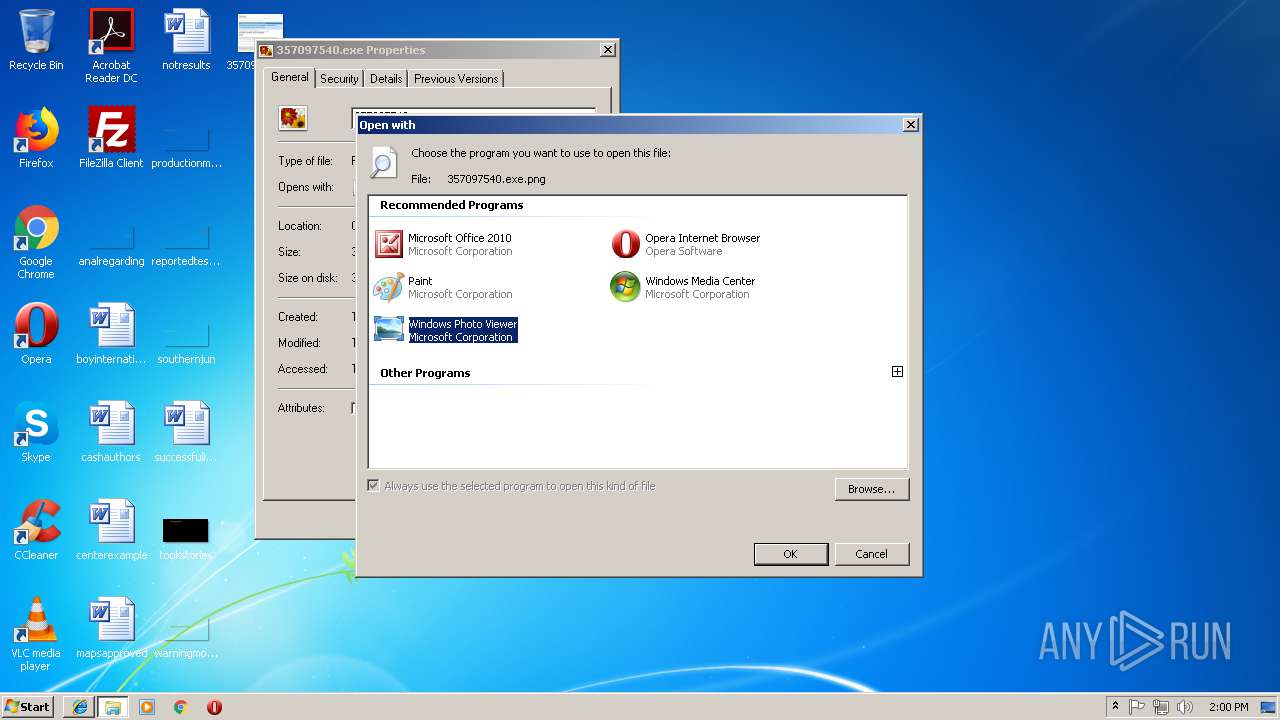Confirm with the OK button
The height and width of the screenshot is (720, 1280).
[x=790, y=554]
